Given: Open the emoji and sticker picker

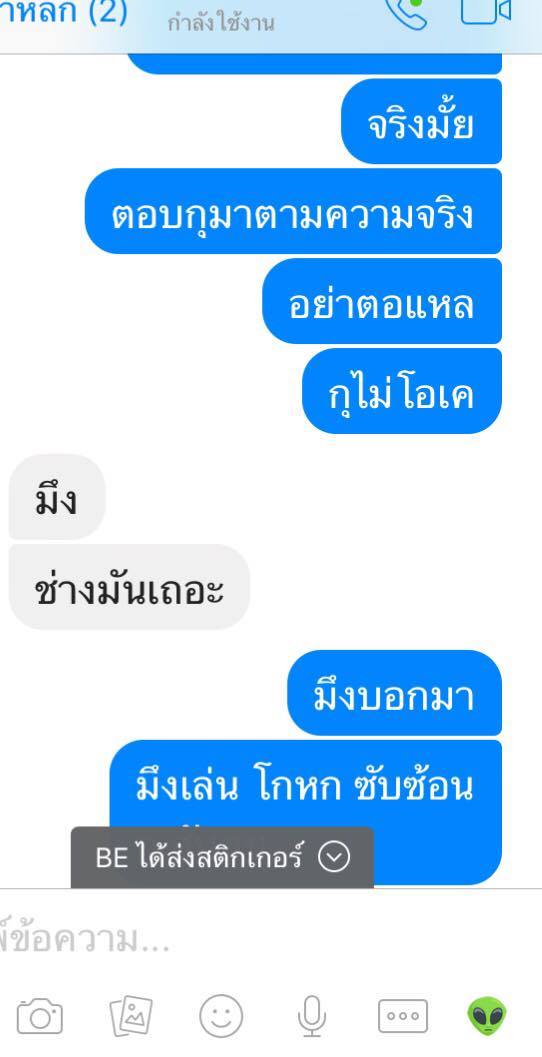Looking at the screenshot, I should coord(220,1016).
